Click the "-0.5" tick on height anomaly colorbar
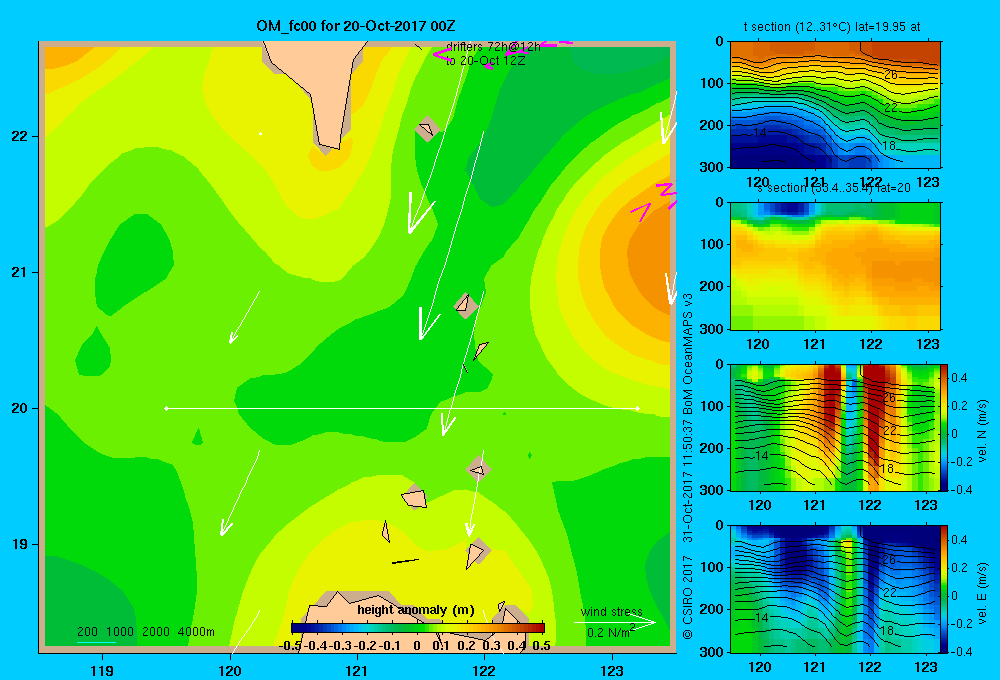The height and width of the screenshot is (680, 1000). pos(290,646)
